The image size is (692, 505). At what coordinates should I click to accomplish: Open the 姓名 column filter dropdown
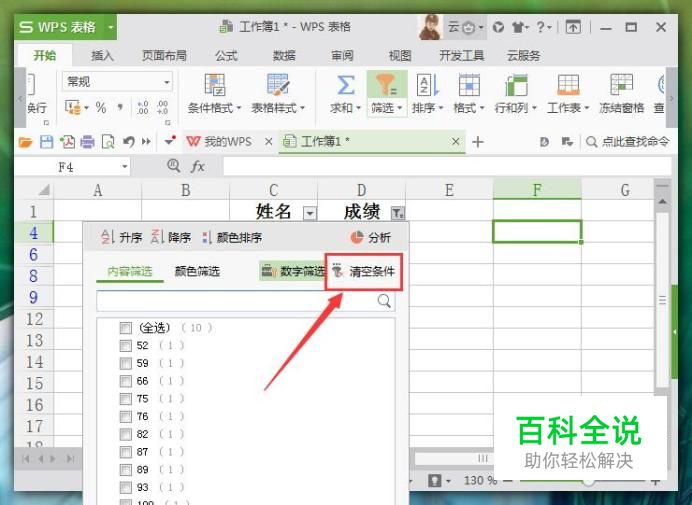point(310,214)
